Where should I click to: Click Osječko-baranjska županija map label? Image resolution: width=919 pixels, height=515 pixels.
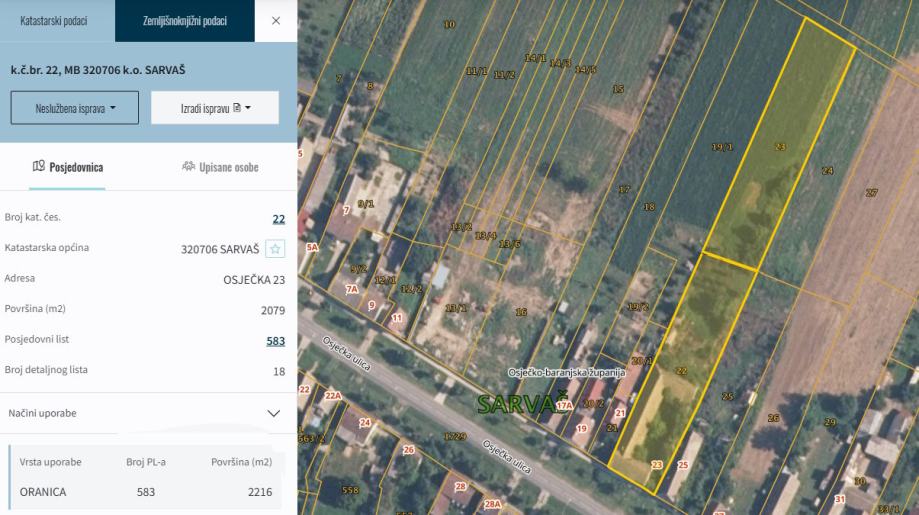(567, 373)
